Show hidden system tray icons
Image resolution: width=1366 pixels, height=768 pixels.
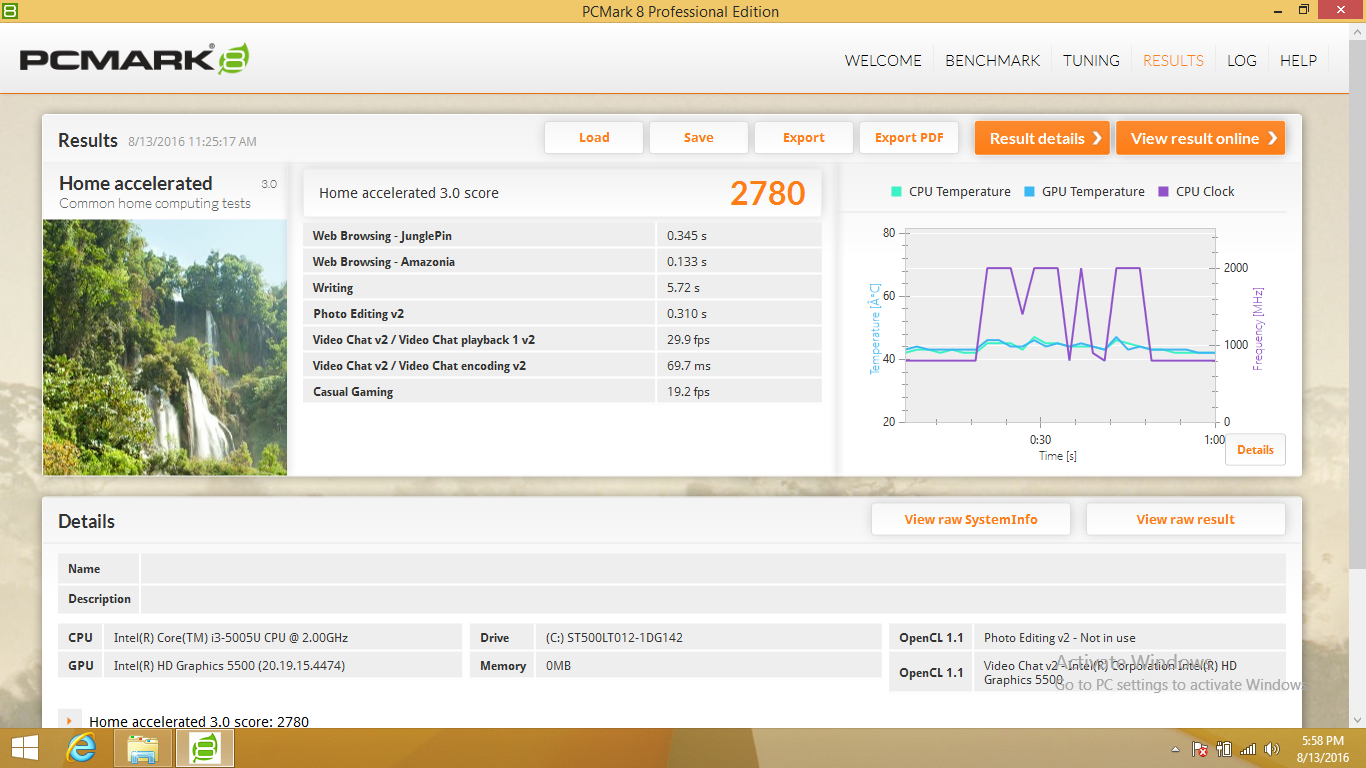tap(1176, 749)
